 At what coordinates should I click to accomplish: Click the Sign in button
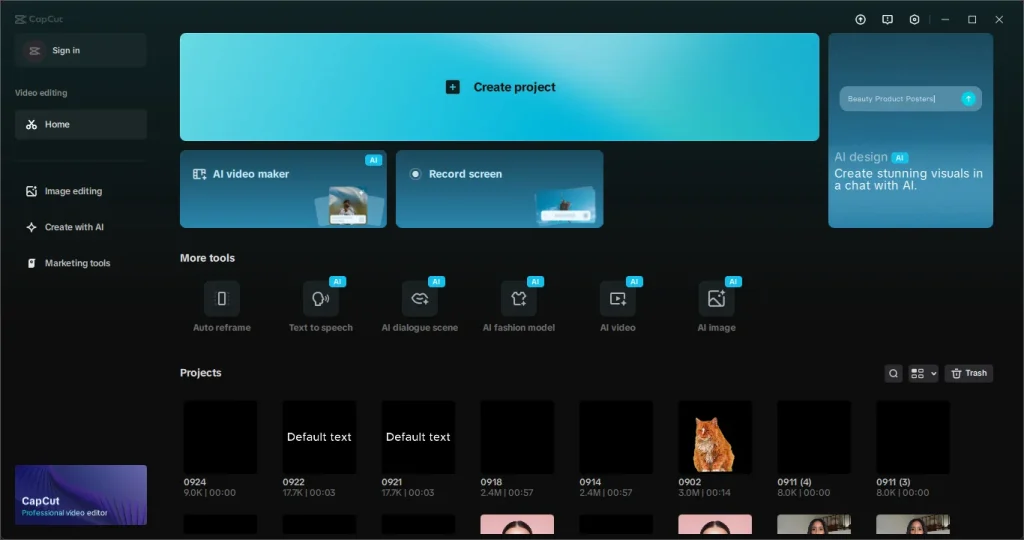coord(80,50)
